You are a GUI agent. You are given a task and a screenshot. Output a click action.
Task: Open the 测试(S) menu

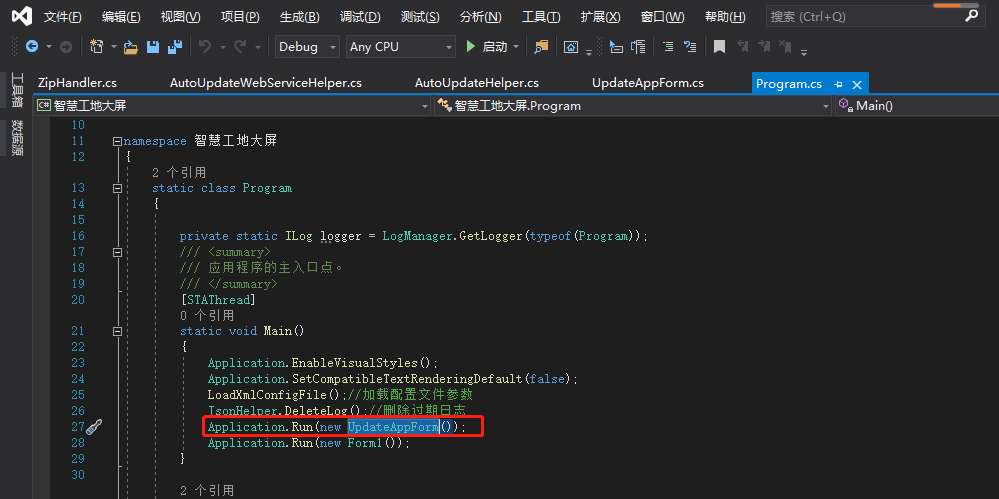(420, 17)
